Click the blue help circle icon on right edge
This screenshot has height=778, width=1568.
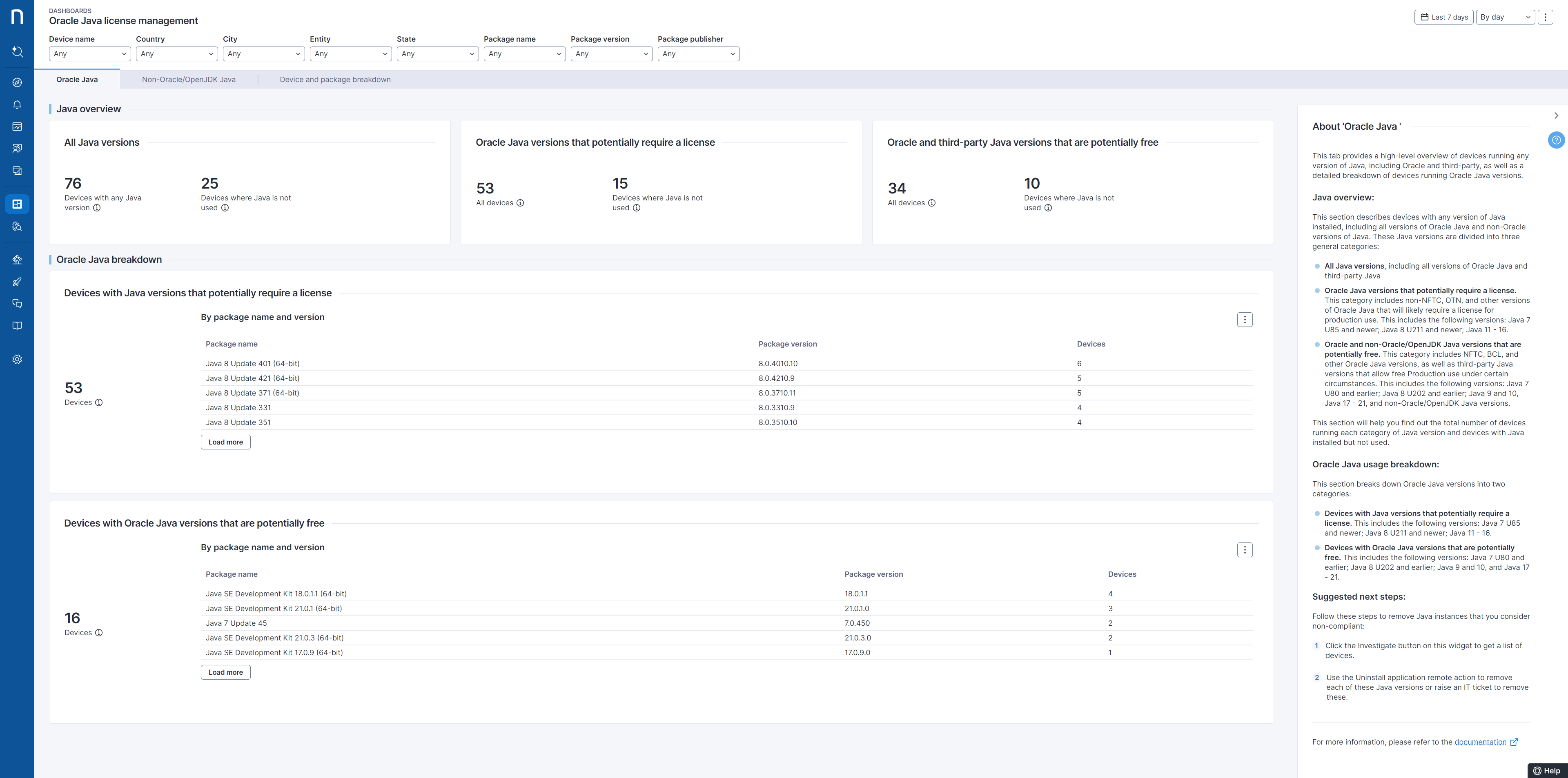(1556, 140)
